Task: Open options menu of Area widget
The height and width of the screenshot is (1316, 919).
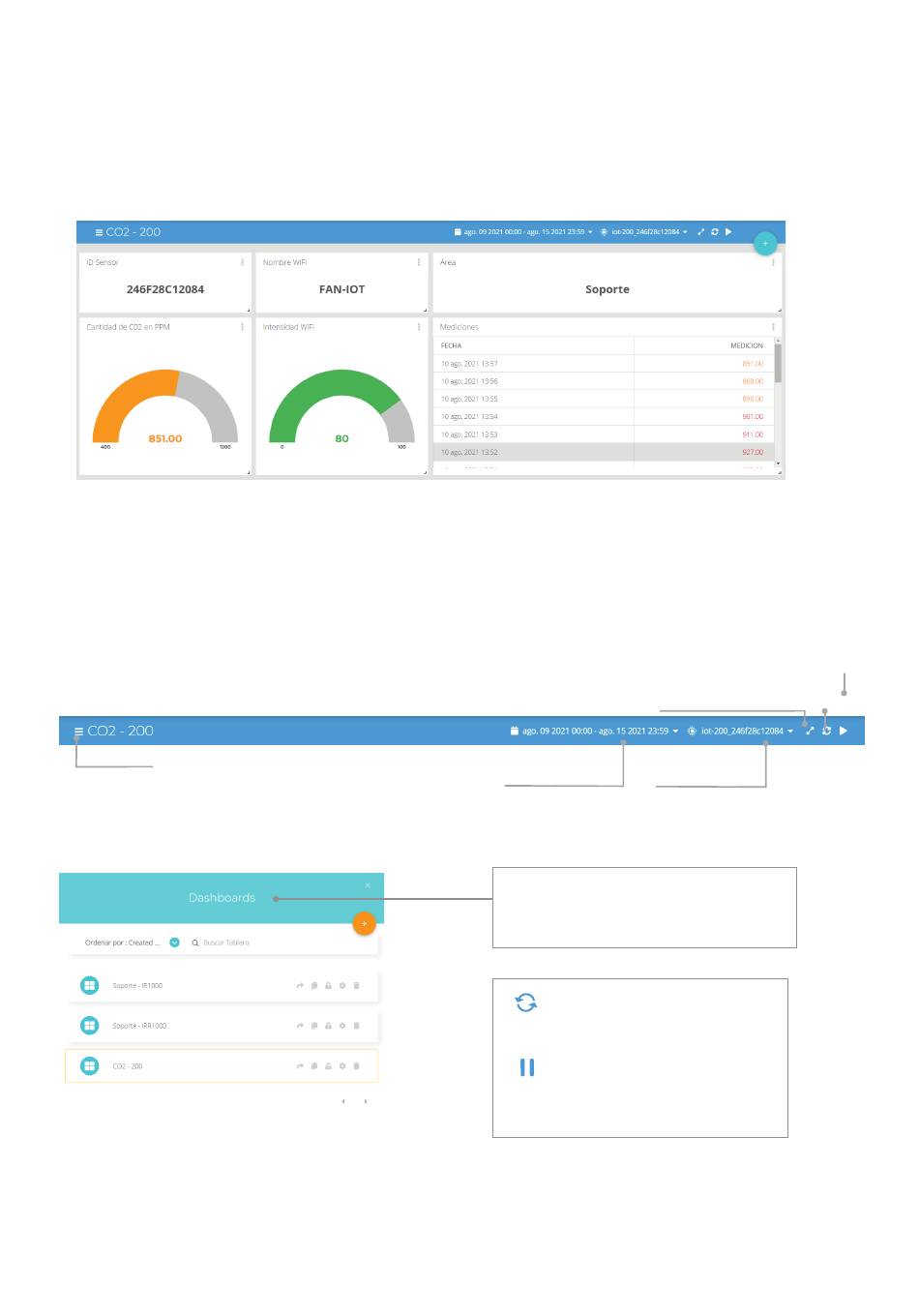Action: click(773, 262)
